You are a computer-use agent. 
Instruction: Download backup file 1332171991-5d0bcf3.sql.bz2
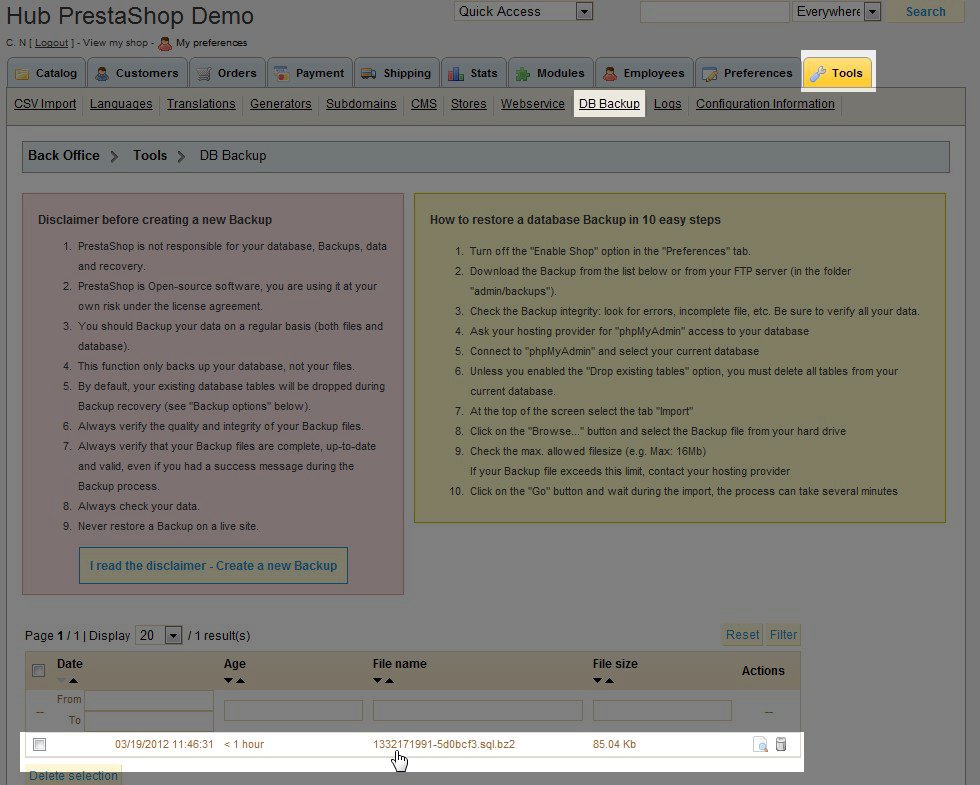(x=444, y=744)
